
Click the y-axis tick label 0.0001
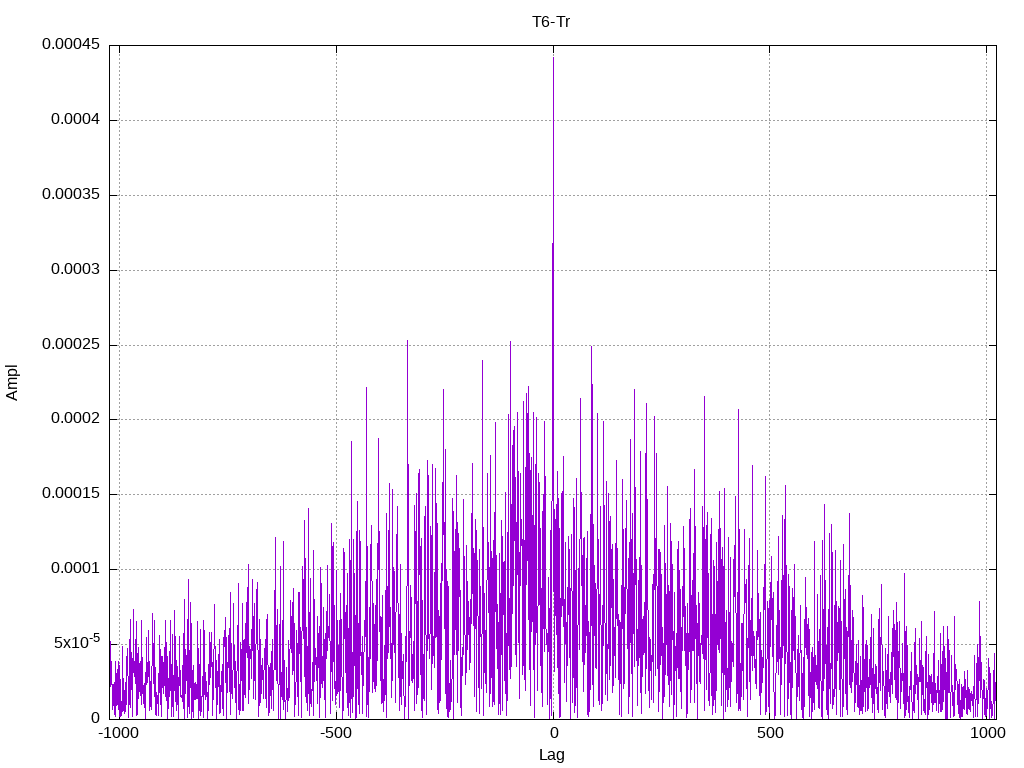(x=76, y=569)
